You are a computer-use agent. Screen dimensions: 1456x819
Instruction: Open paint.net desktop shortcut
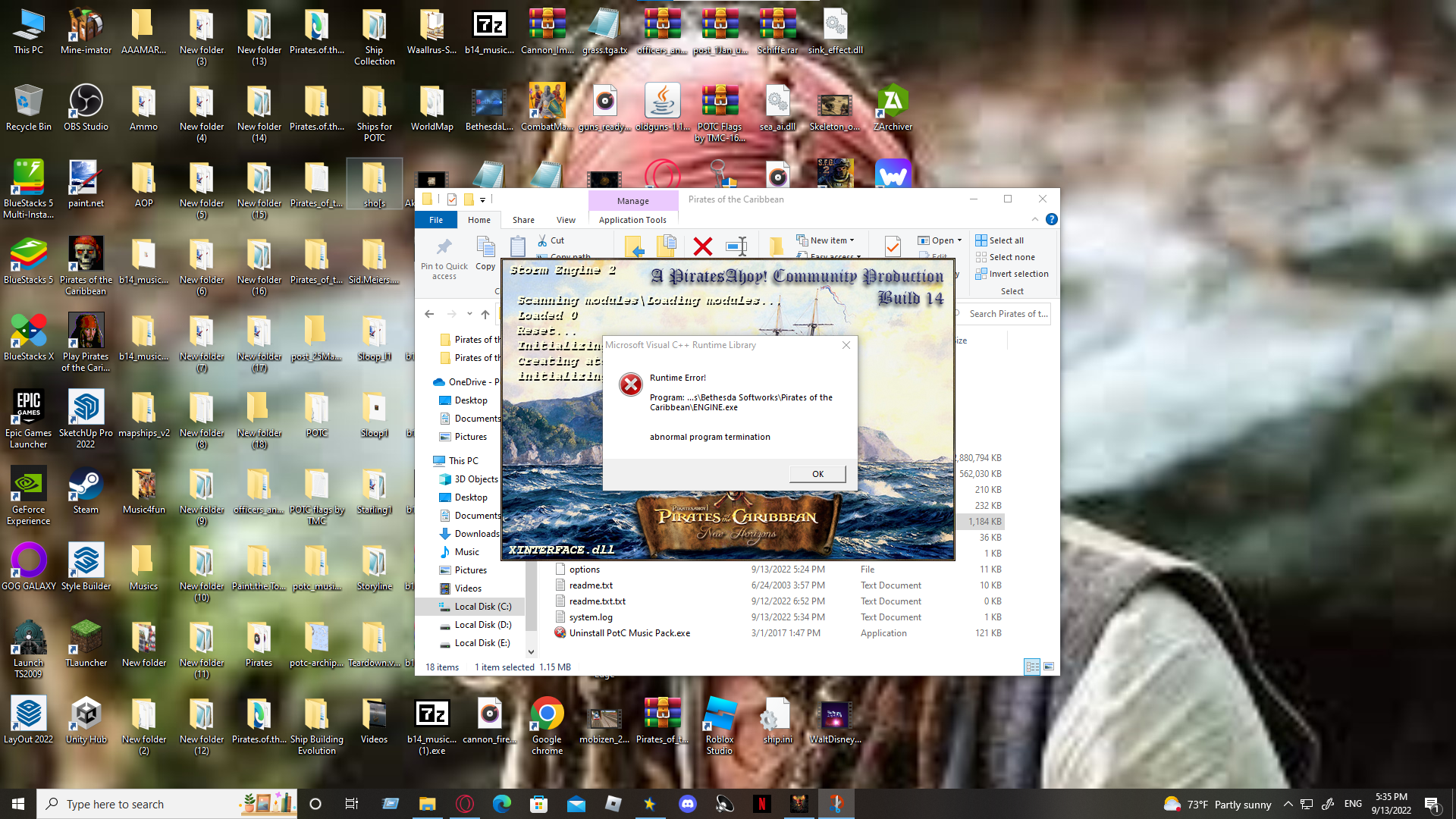(x=86, y=185)
